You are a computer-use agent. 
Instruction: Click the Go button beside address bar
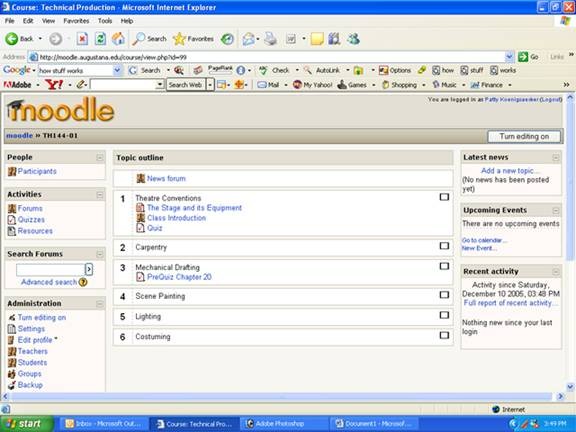(528, 57)
